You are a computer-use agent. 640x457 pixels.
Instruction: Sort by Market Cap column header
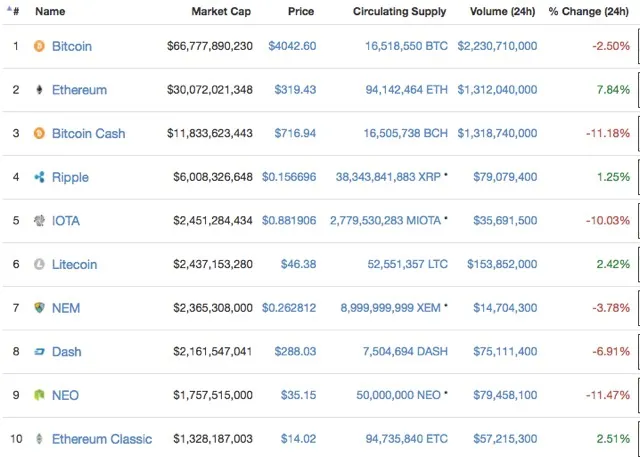pyautogui.click(x=221, y=11)
